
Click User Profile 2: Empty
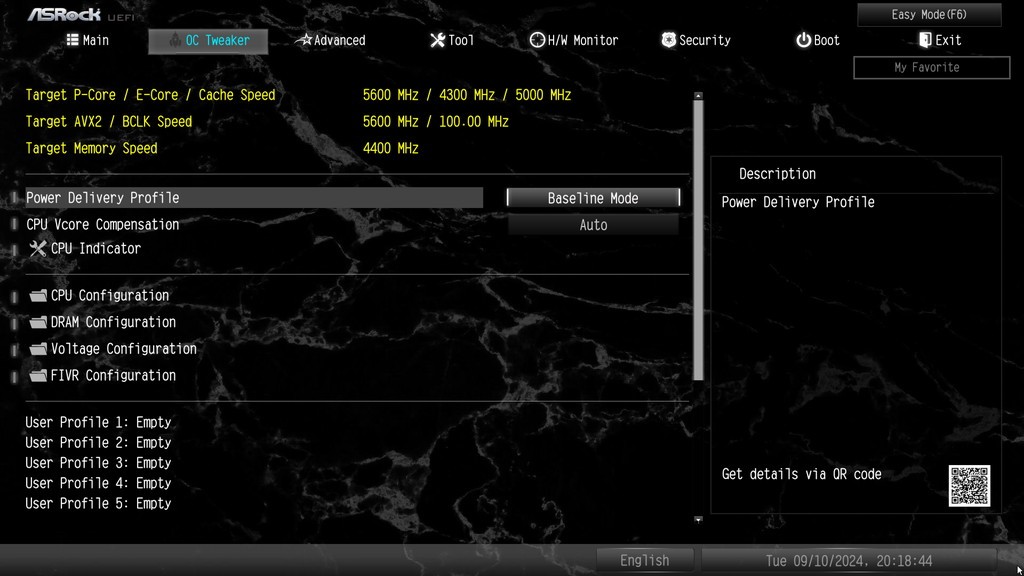98,443
